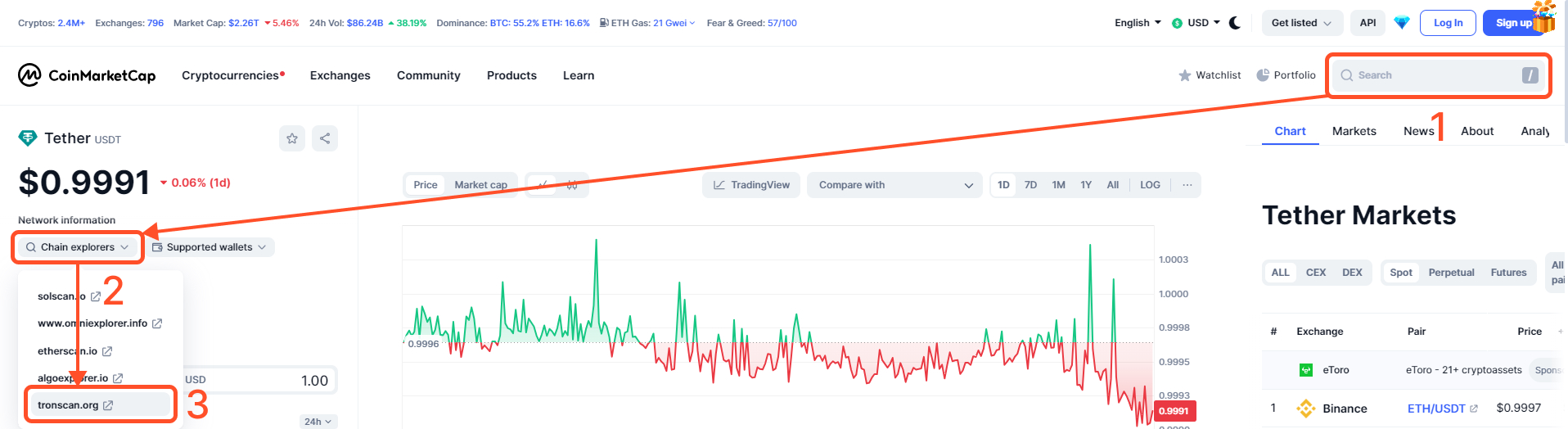Open tronscan.org external link icon
The height and width of the screenshot is (429, 1568).
click(108, 405)
